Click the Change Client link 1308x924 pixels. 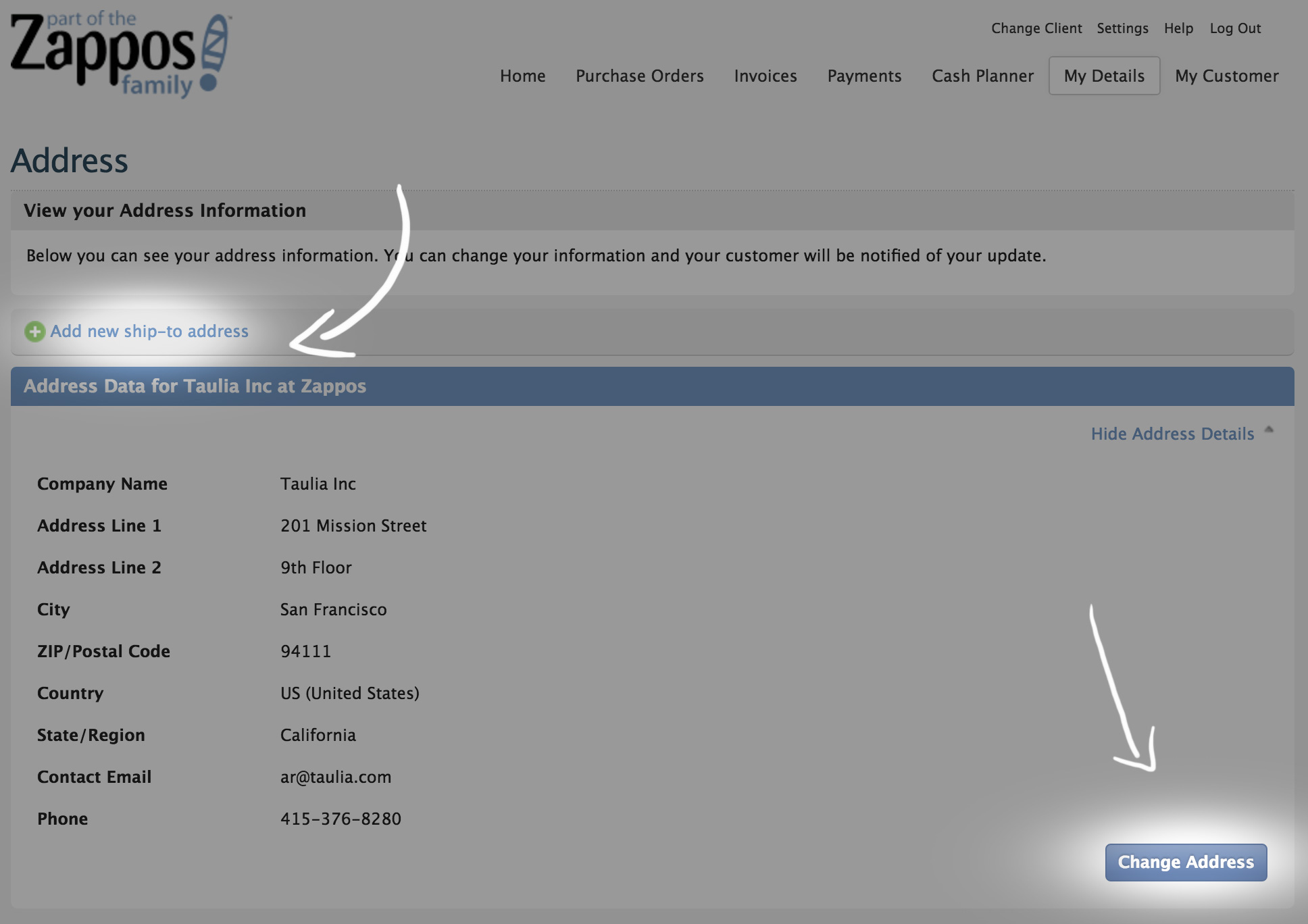click(1036, 28)
